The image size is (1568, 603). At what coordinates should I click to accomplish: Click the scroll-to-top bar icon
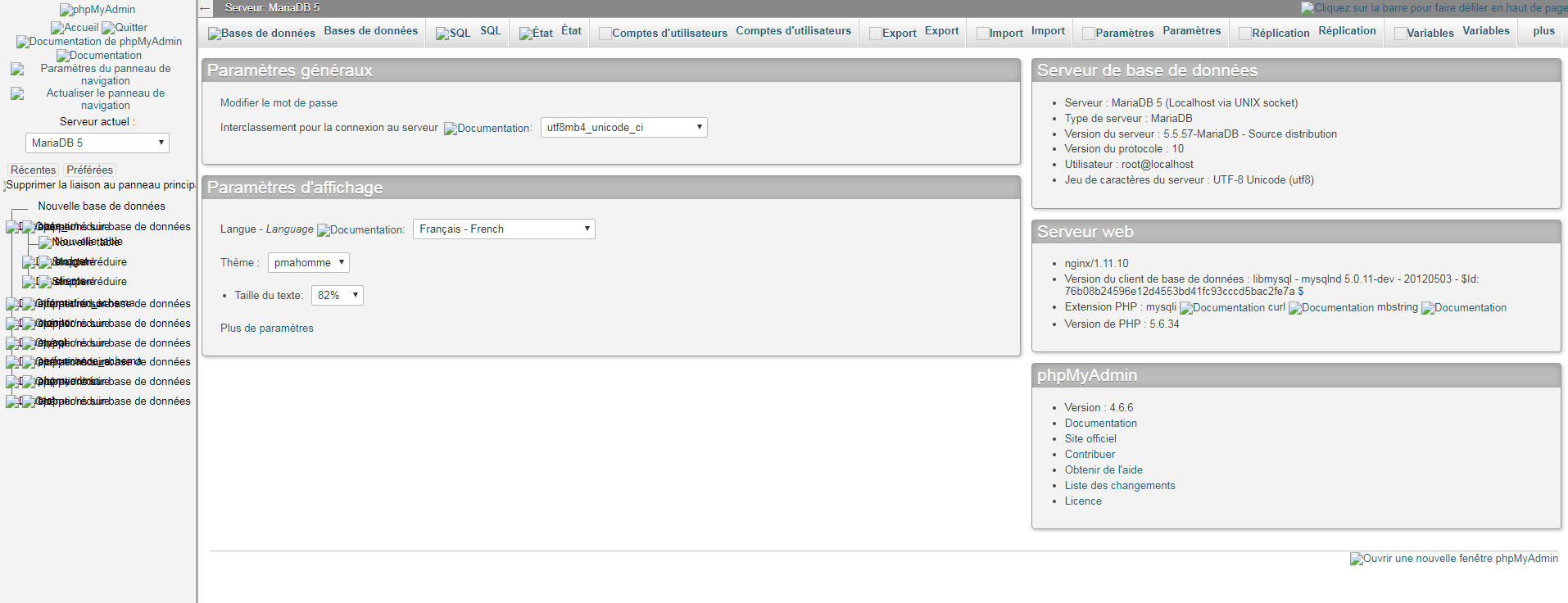(x=1434, y=8)
